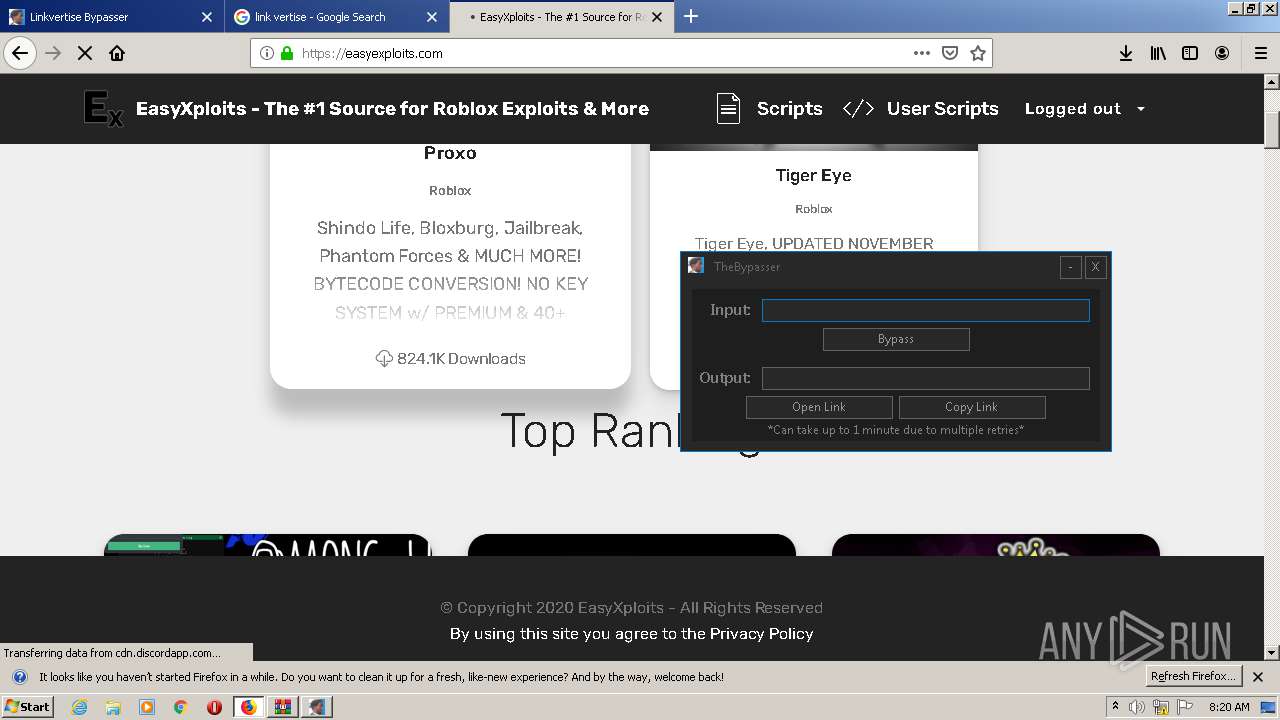Click the Copy Link button
The height and width of the screenshot is (720, 1280).
point(972,407)
